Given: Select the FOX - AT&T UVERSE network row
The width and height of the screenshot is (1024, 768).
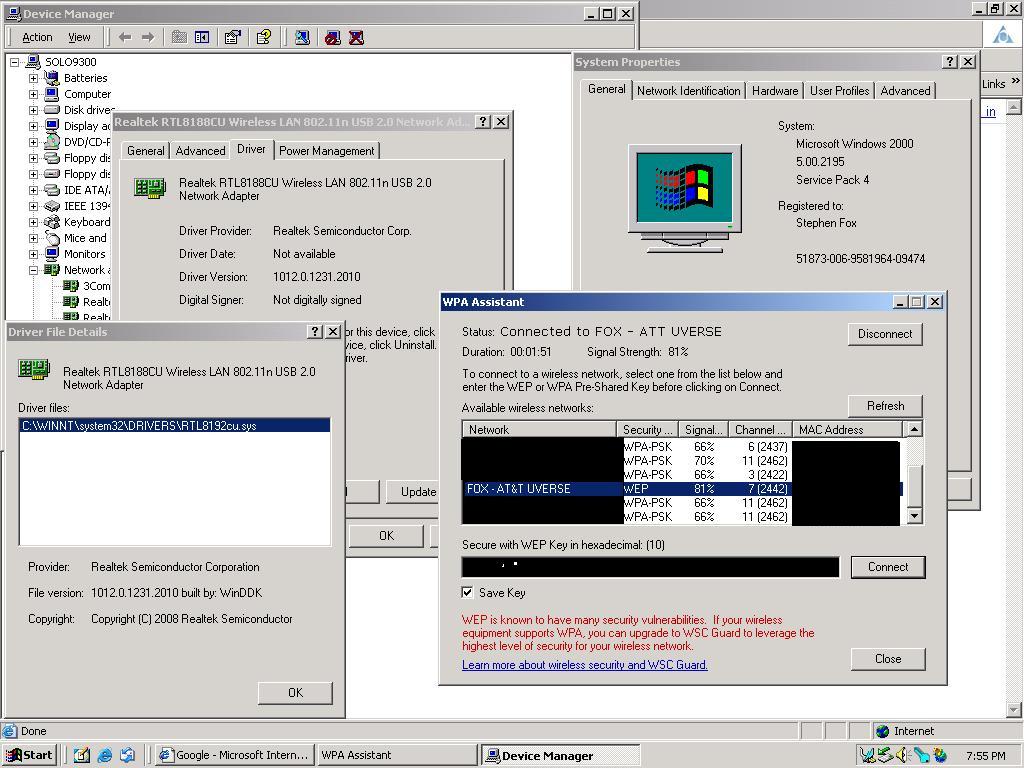Looking at the screenshot, I should 684,488.
